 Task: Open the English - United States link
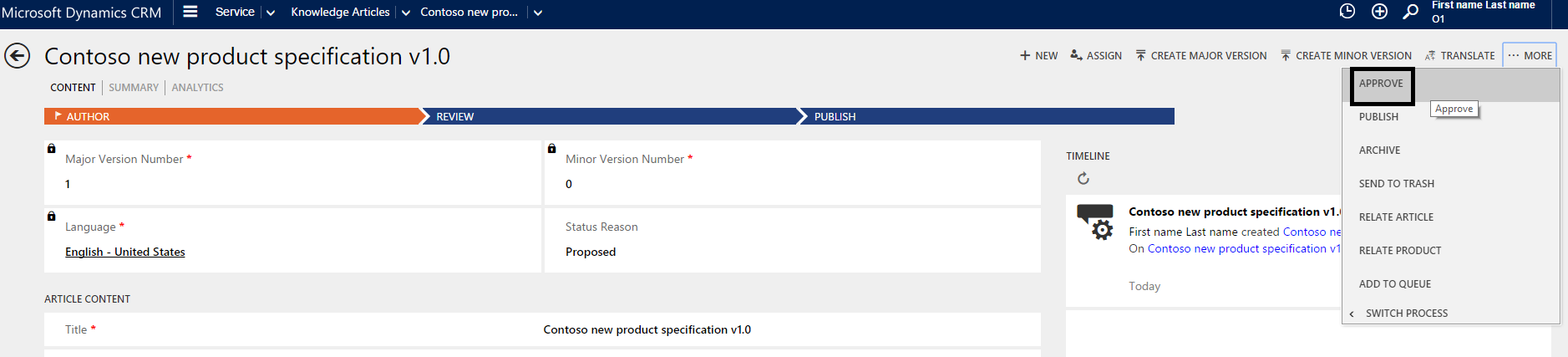(125, 252)
